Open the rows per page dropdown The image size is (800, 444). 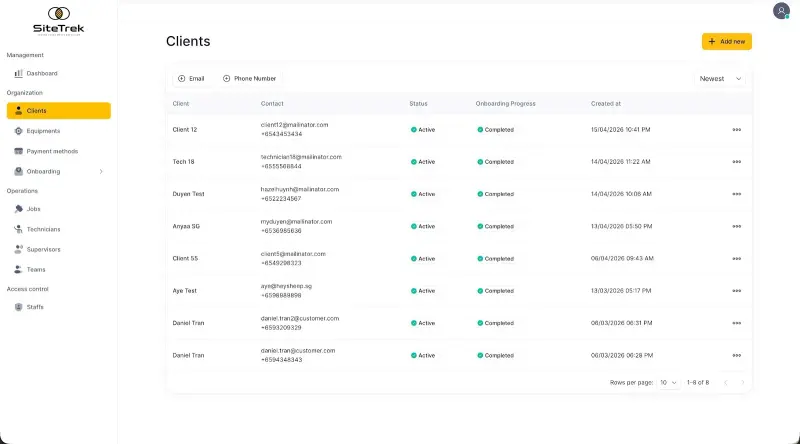(668, 383)
